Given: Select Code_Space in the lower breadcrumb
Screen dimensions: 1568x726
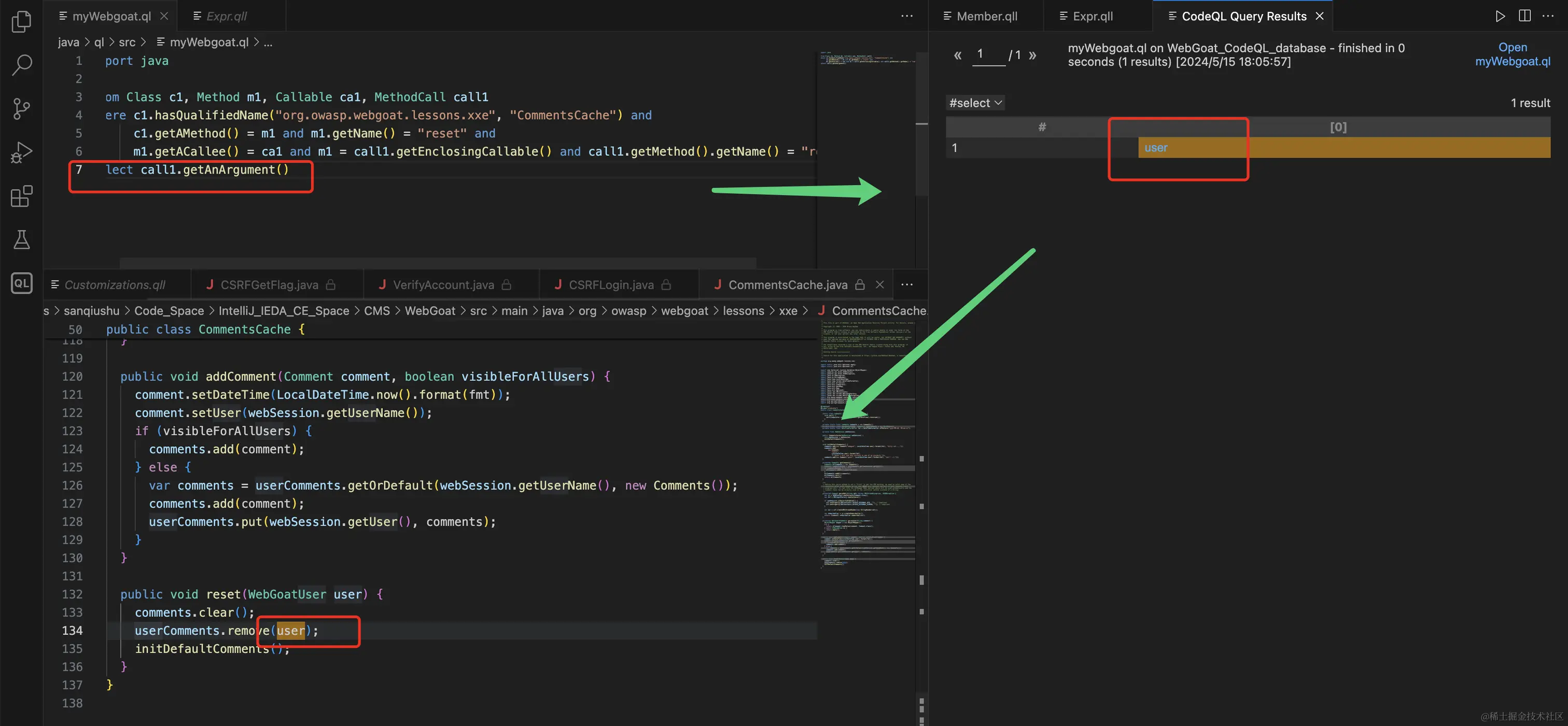Looking at the screenshot, I should [169, 311].
